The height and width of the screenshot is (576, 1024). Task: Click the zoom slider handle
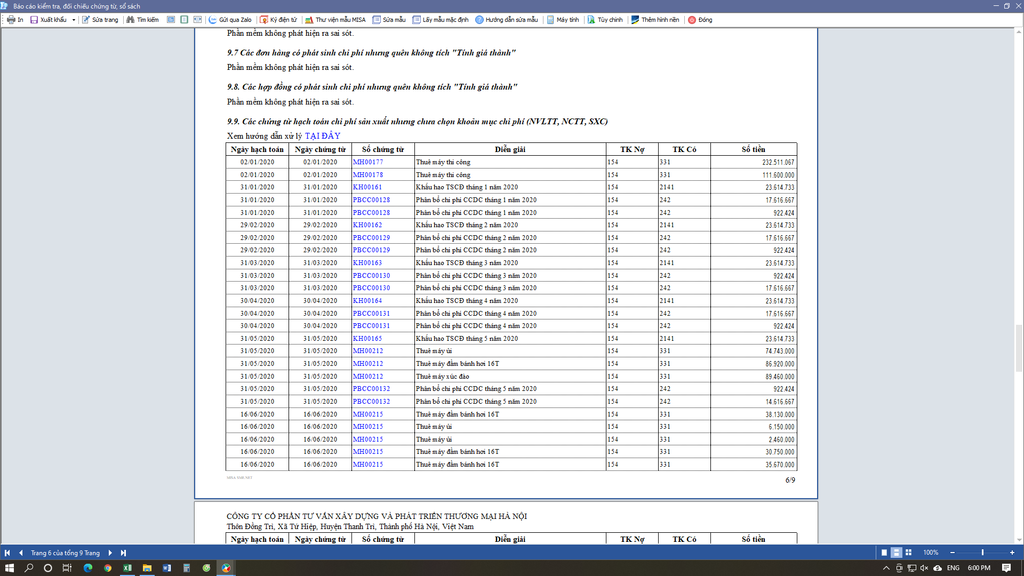coord(982,552)
